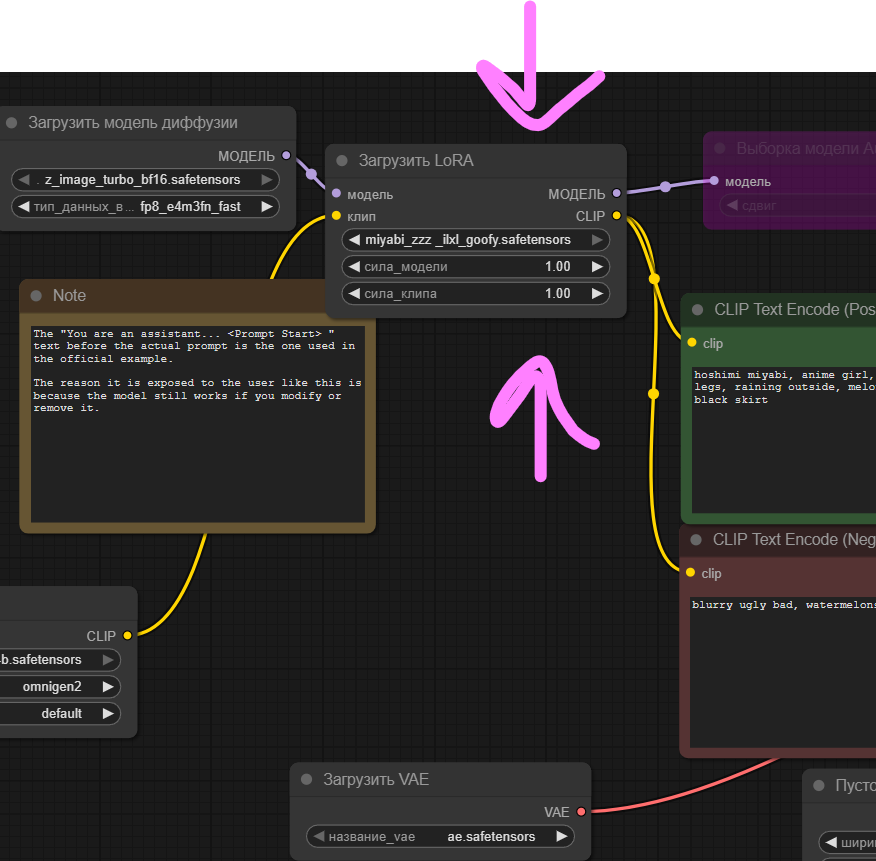Collapse the Загрузить LoRA node via its dot
The image size is (876, 861).
point(342,161)
